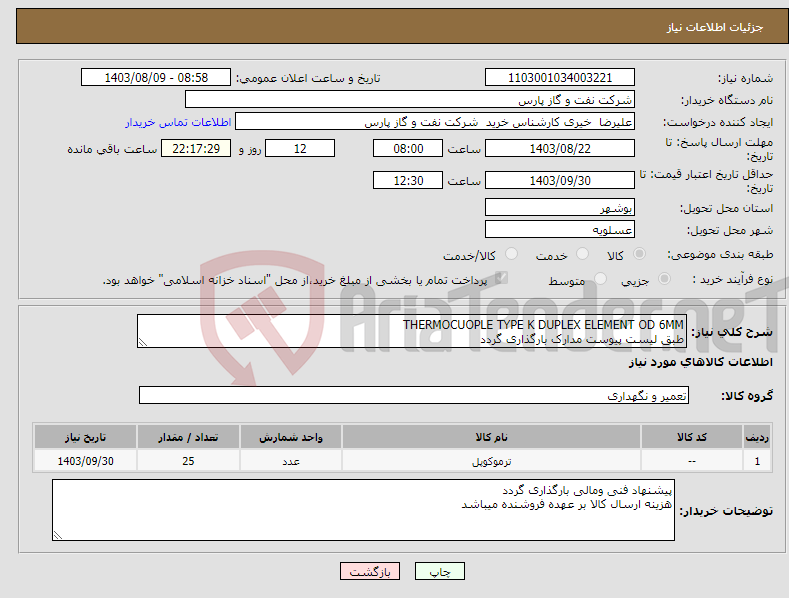Viewport: 789px width, 598px height.
Task: Click the announcement date field 1403/08/09 - 08:58
Action: pyautogui.click(x=156, y=78)
